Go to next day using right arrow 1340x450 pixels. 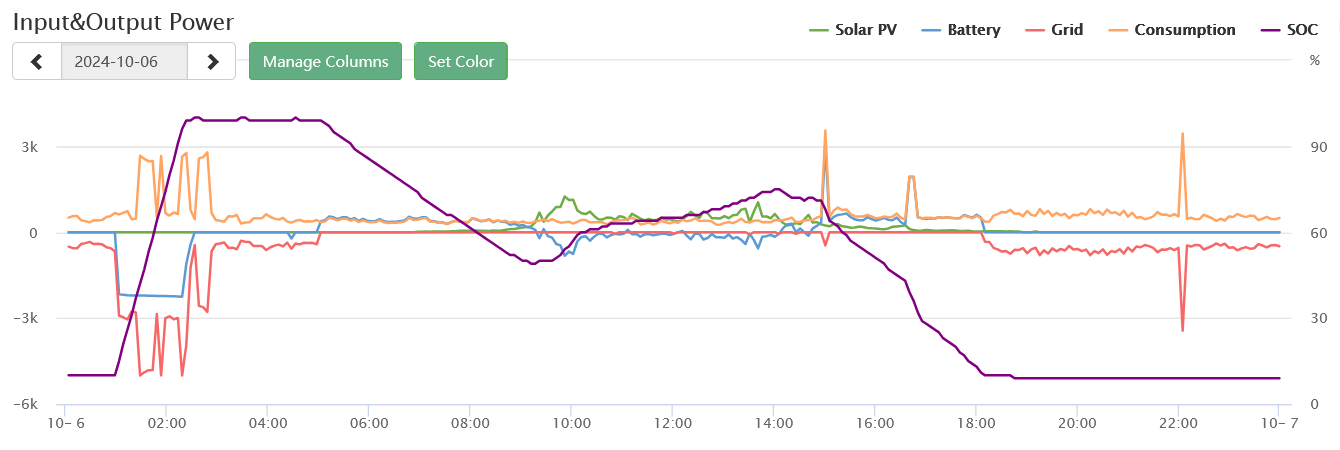[x=212, y=61]
